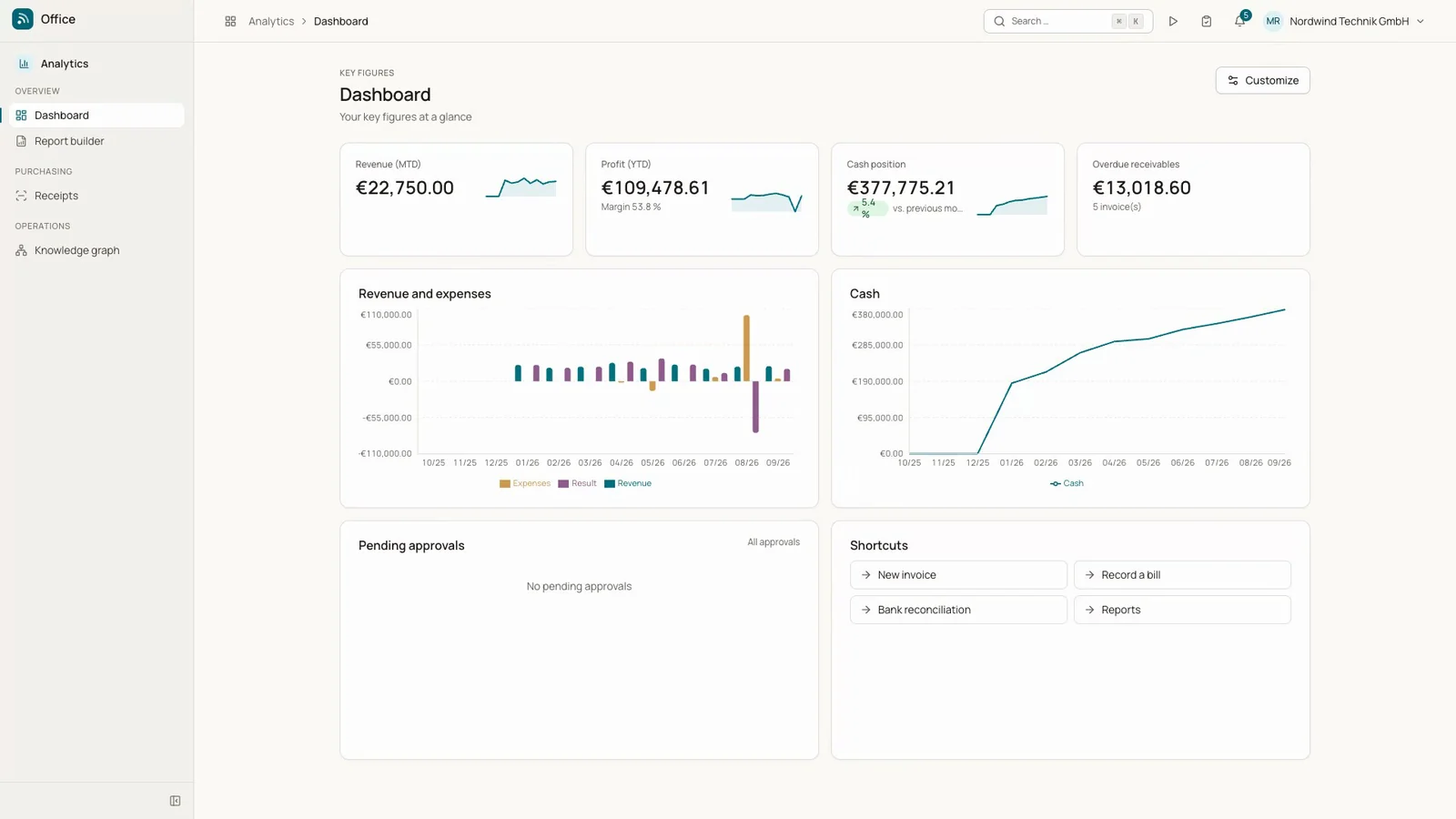Click the €13,018.60 overdue receivables value
This screenshot has height=819, width=1456.
tap(1142, 187)
